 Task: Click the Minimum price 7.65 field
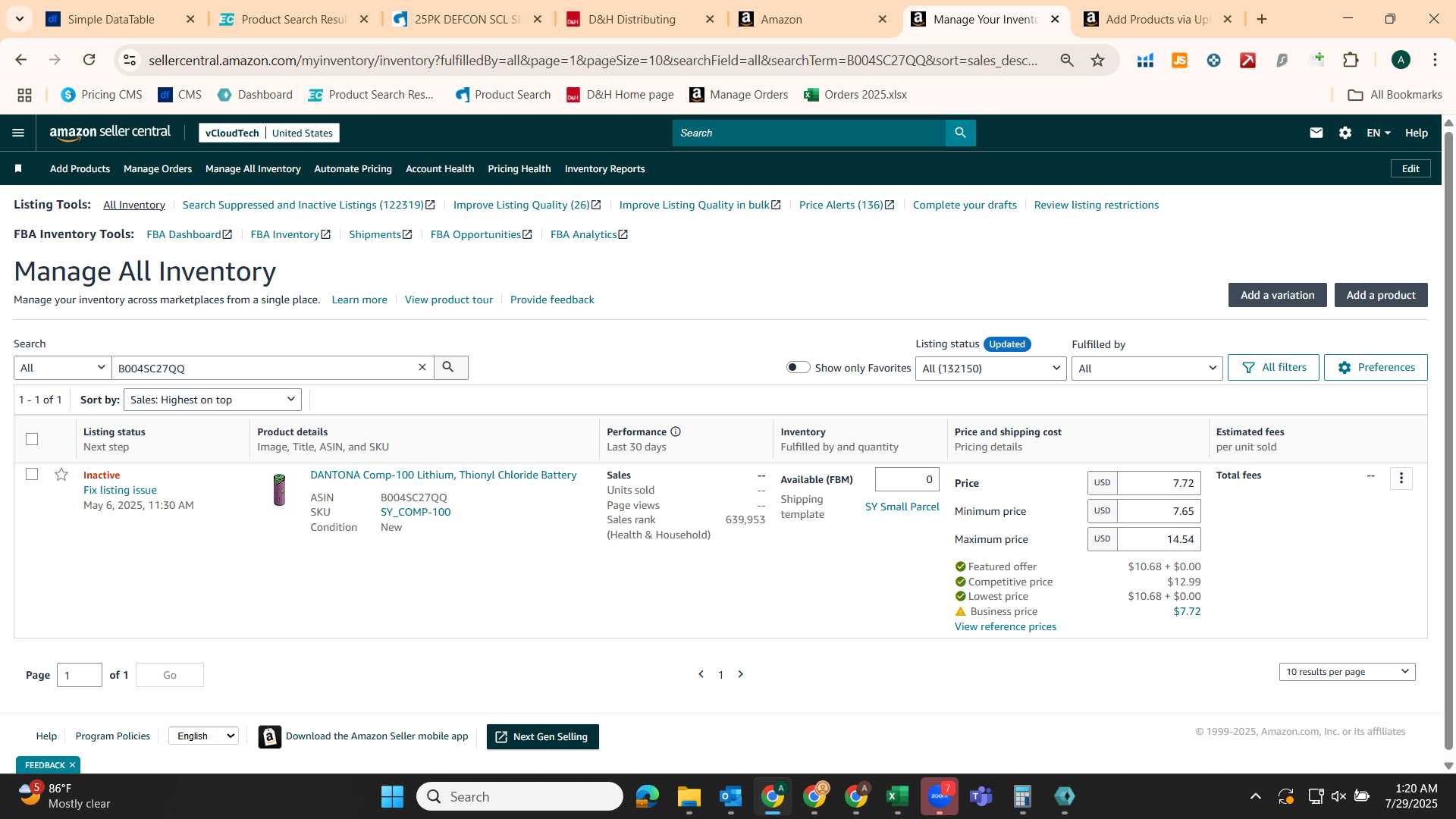1158,511
